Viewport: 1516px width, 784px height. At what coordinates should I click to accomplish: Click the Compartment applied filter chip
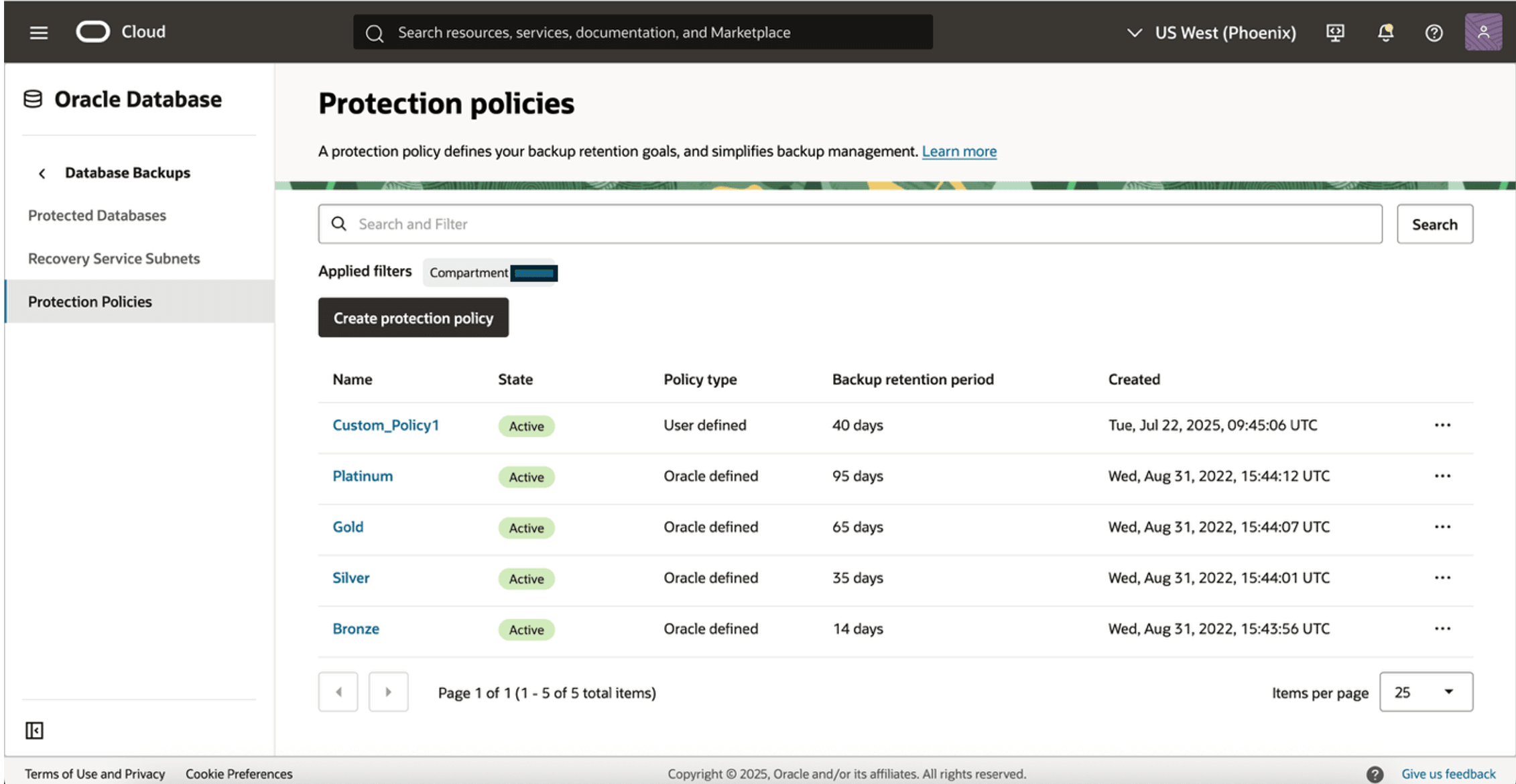491,273
